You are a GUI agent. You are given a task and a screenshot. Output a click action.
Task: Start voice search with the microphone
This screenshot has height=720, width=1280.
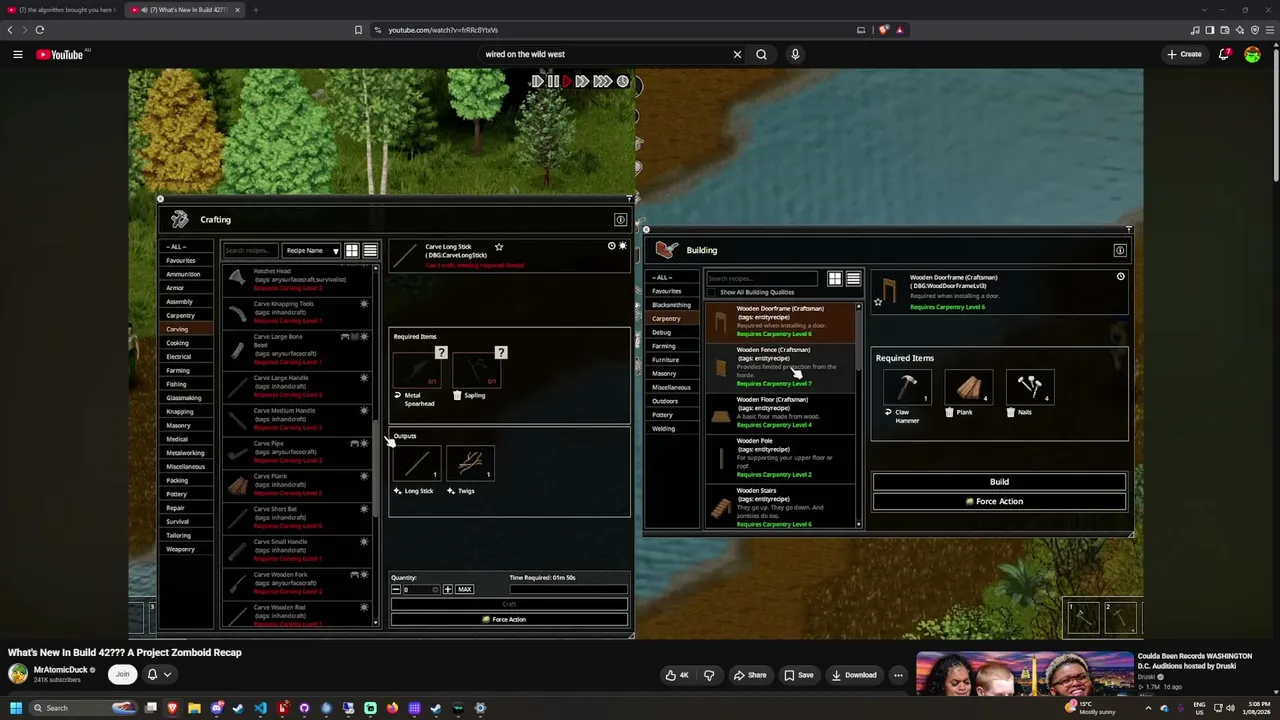[795, 55]
